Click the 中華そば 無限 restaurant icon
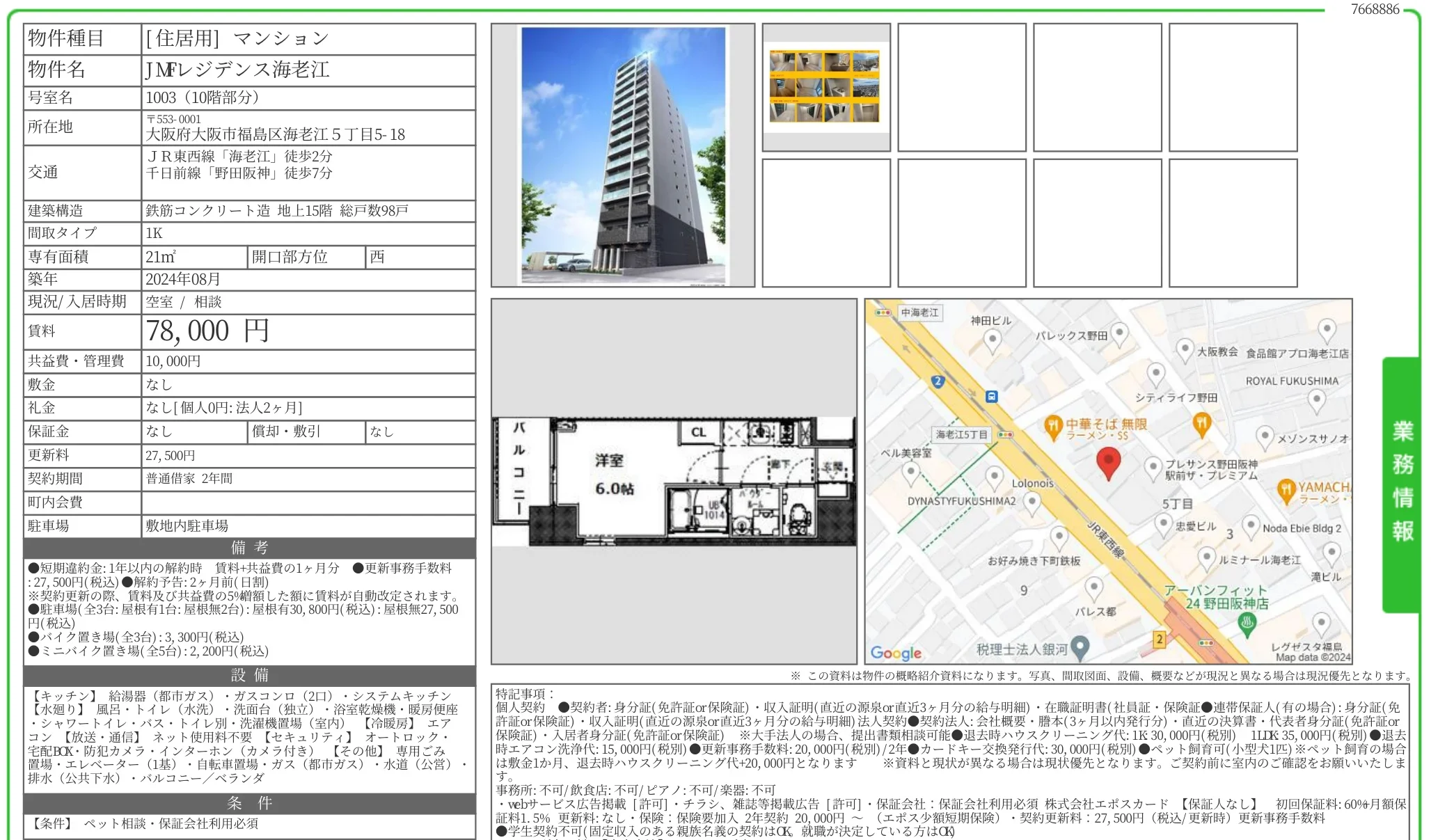Screen dimensions: 1431x840 (1053, 425)
